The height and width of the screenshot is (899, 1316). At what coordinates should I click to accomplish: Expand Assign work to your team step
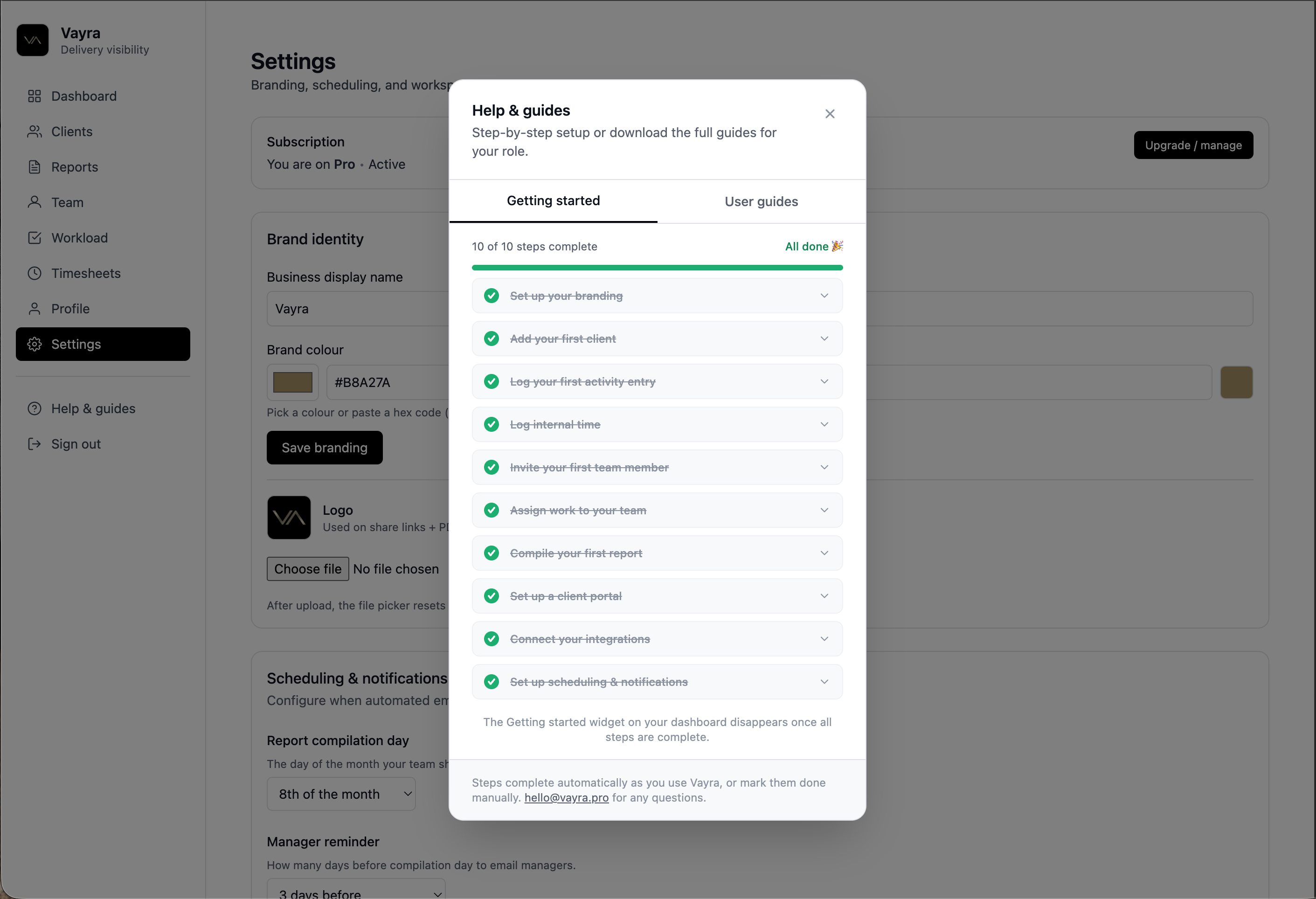coord(824,510)
